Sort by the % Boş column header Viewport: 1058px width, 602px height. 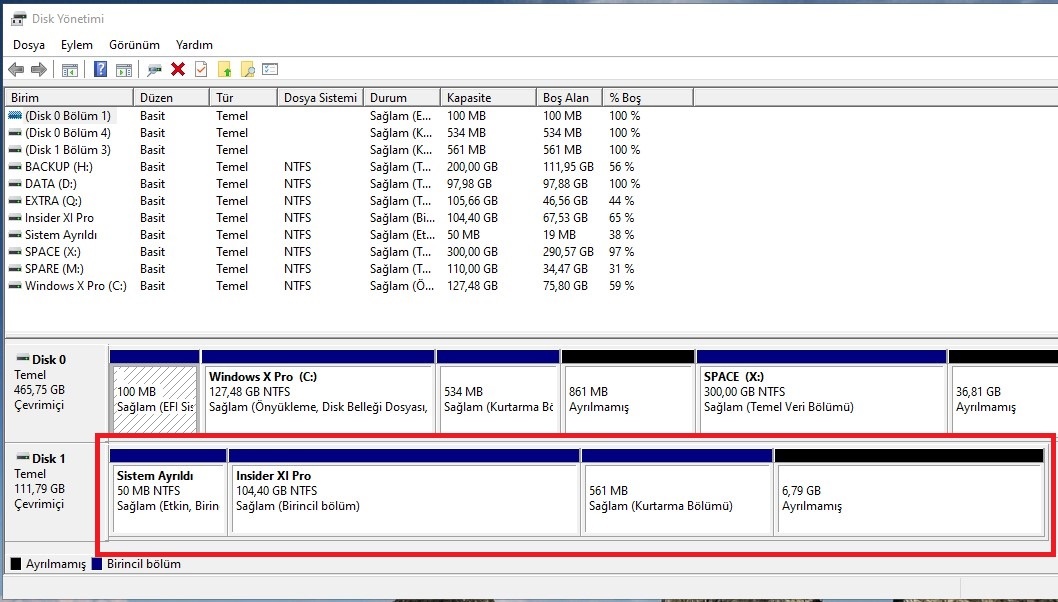[x=647, y=98]
